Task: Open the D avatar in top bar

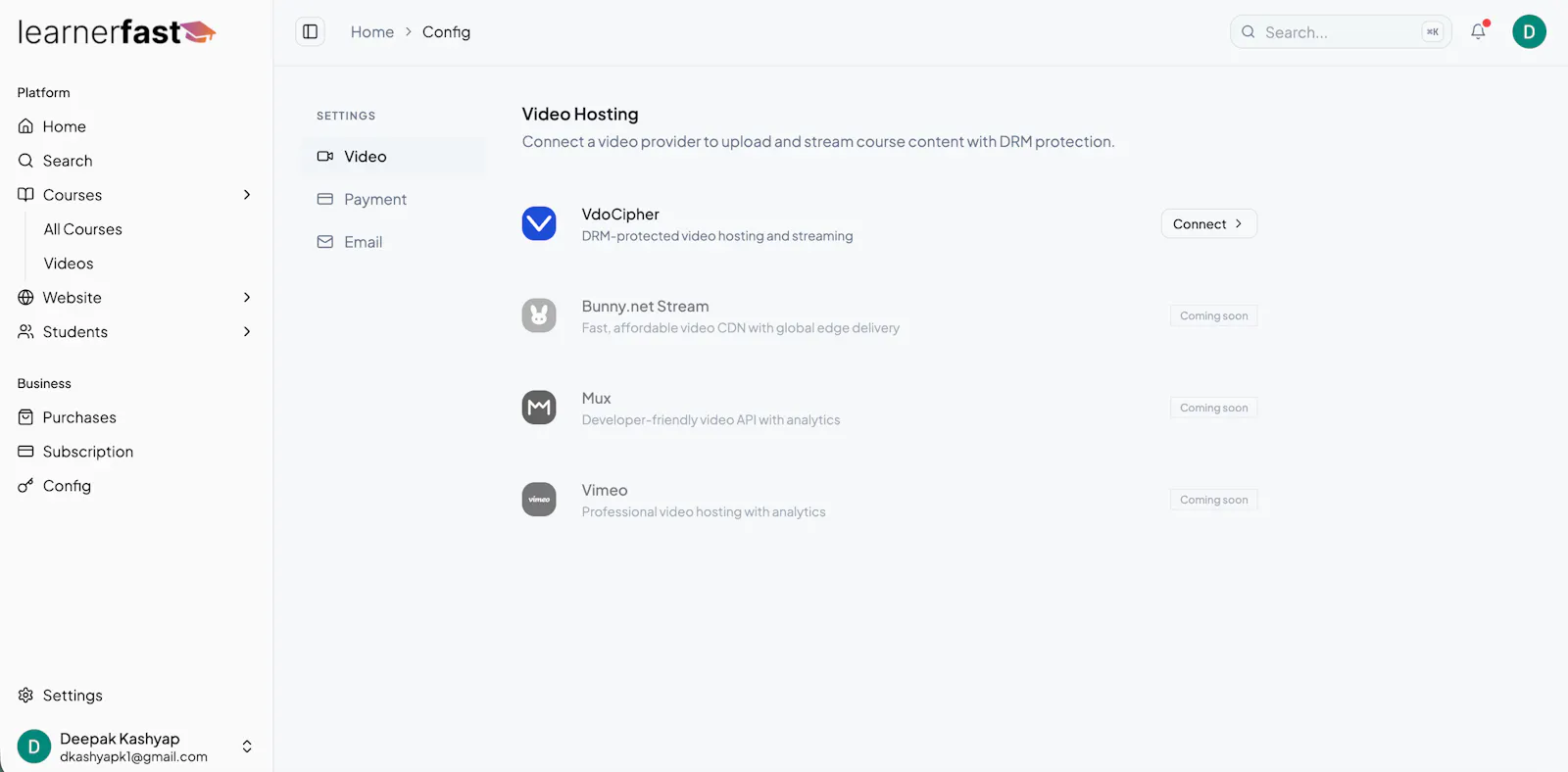Action: pyautogui.click(x=1529, y=31)
